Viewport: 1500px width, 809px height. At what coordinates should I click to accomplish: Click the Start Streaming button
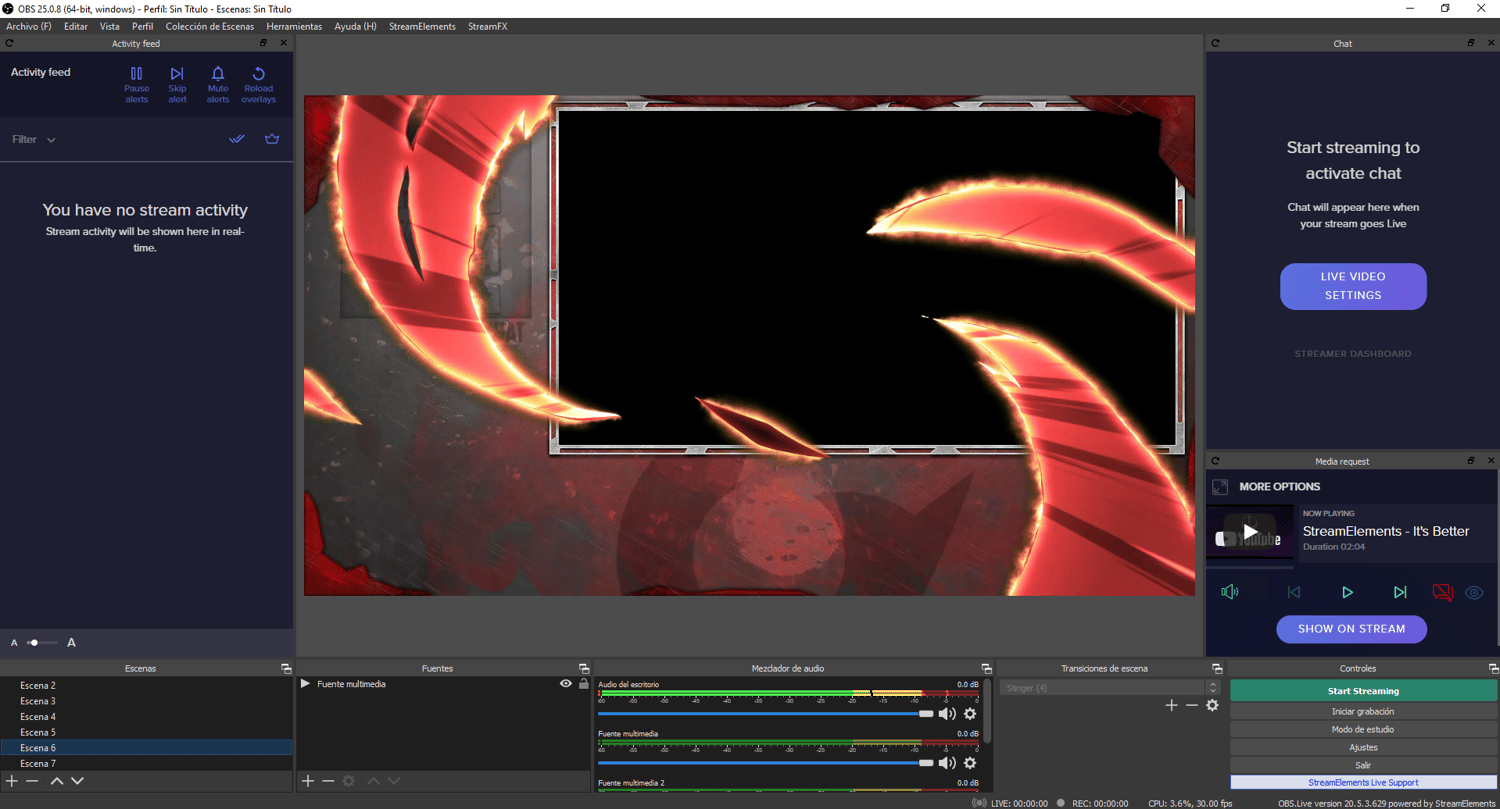(1364, 691)
